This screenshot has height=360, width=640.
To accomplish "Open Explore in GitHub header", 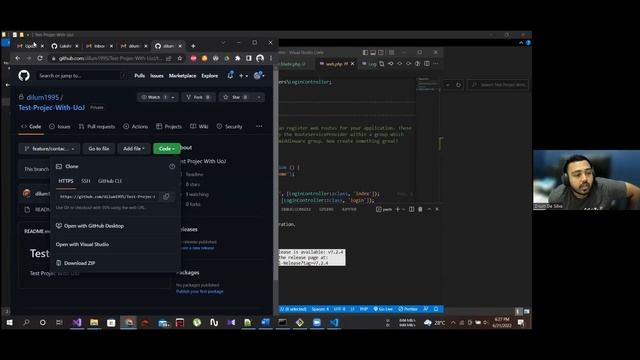I will [210, 76].
